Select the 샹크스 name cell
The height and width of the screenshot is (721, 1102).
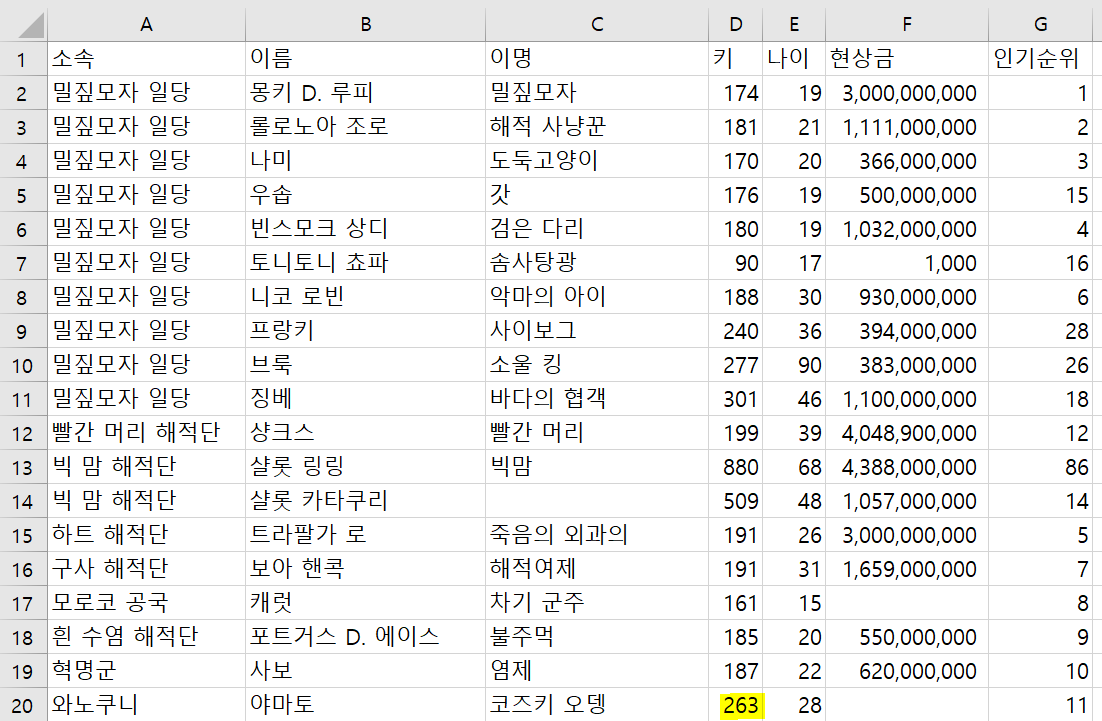click(x=365, y=432)
